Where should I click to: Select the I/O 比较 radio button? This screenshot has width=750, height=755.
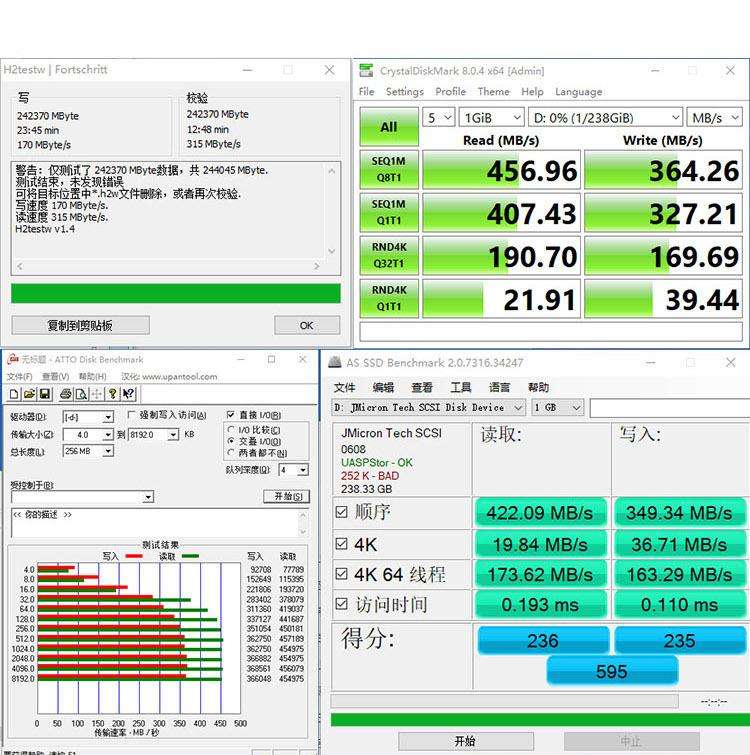tap(232, 428)
